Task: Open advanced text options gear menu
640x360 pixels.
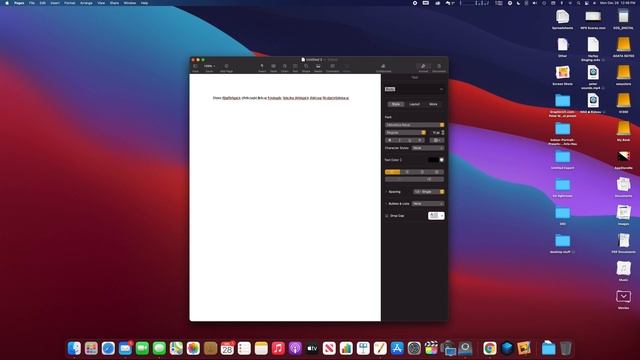Action: (x=437, y=140)
